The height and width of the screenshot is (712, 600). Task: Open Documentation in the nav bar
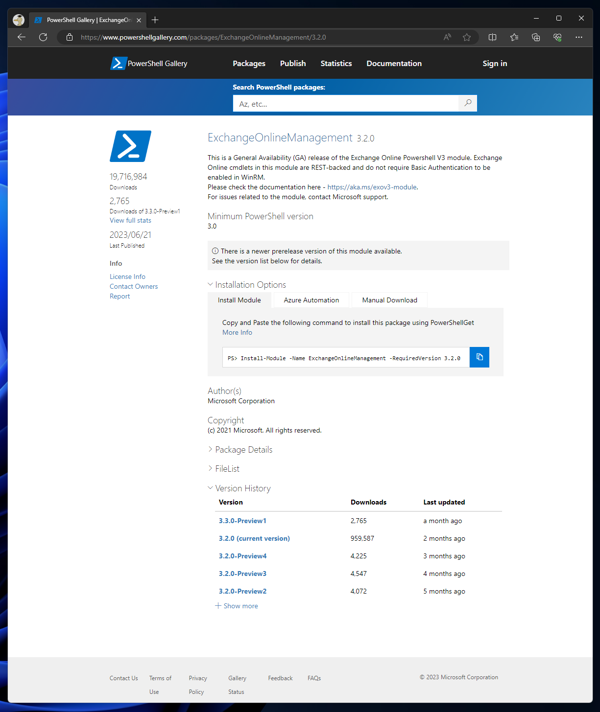tap(394, 64)
